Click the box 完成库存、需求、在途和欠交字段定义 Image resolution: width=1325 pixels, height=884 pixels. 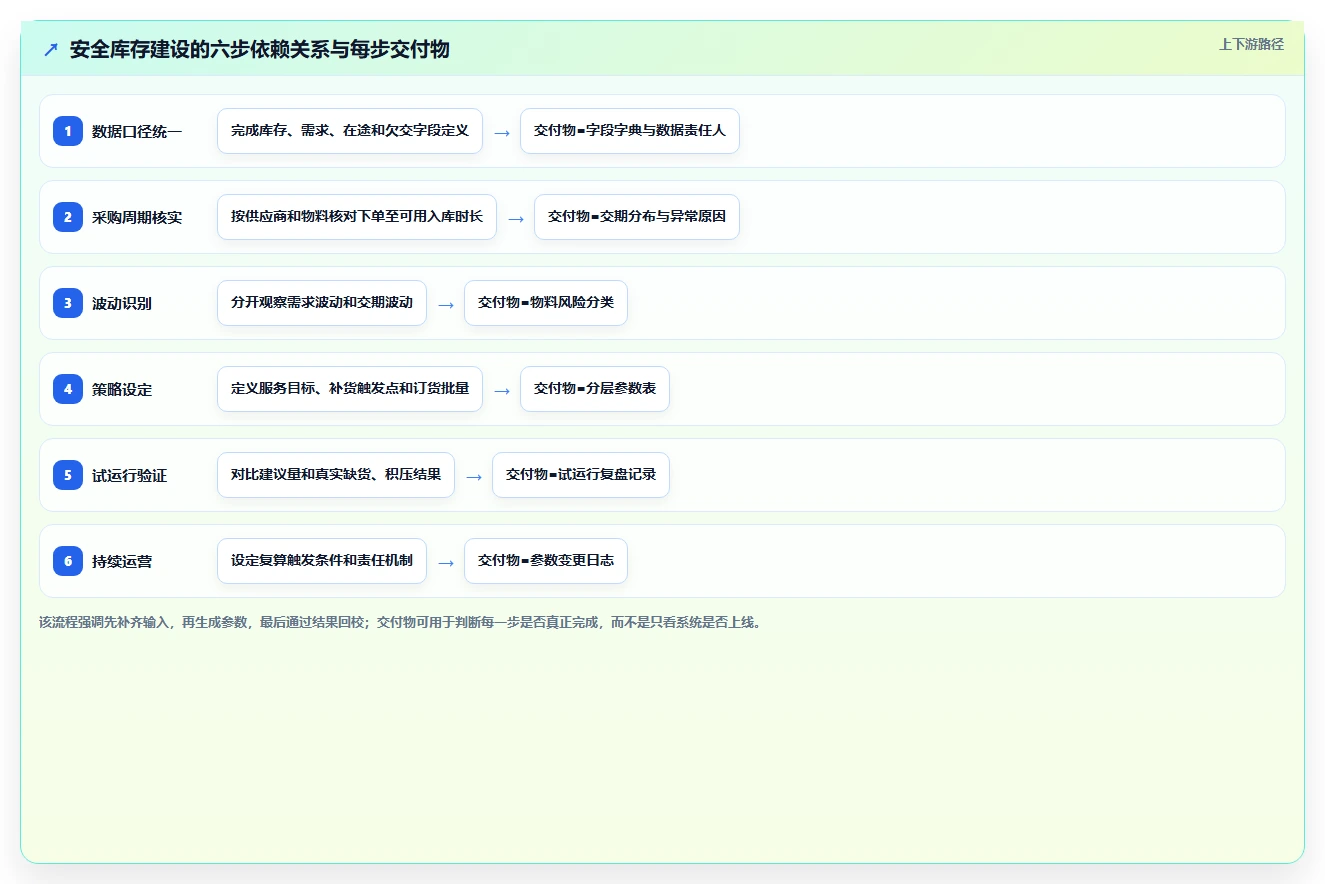coord(350,131)
